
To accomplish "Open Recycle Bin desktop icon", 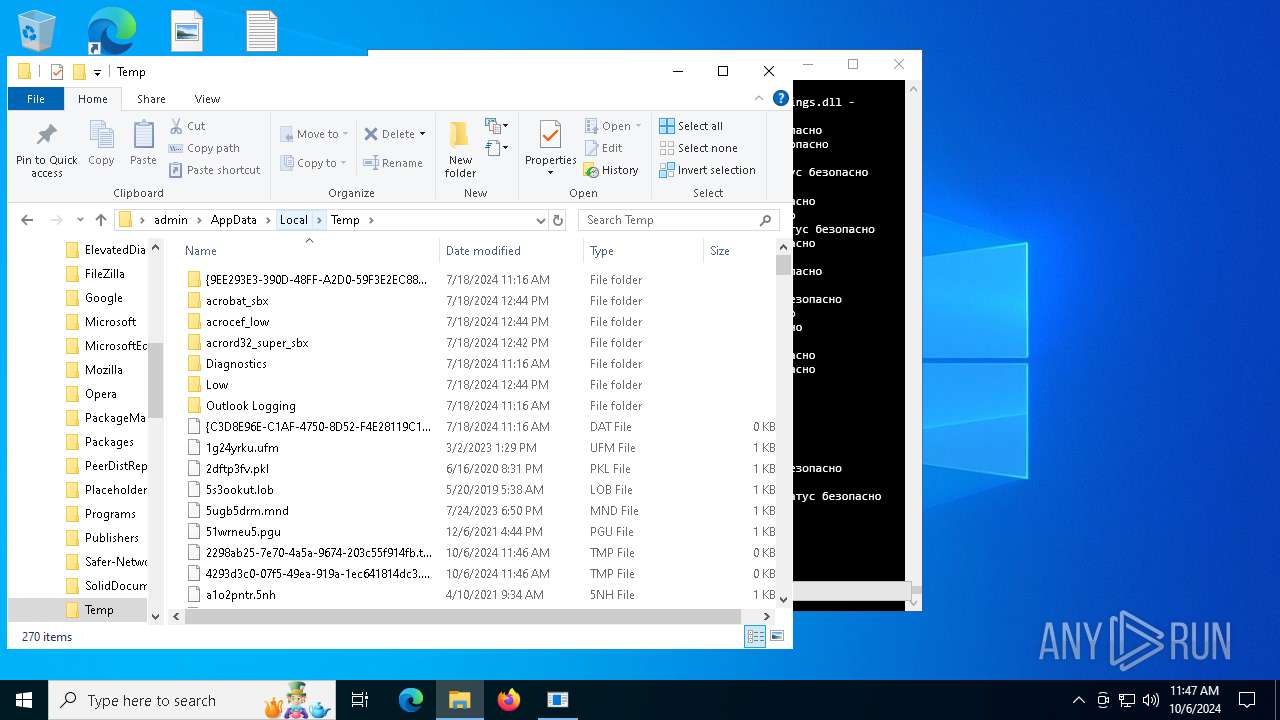I will [37, 31].
